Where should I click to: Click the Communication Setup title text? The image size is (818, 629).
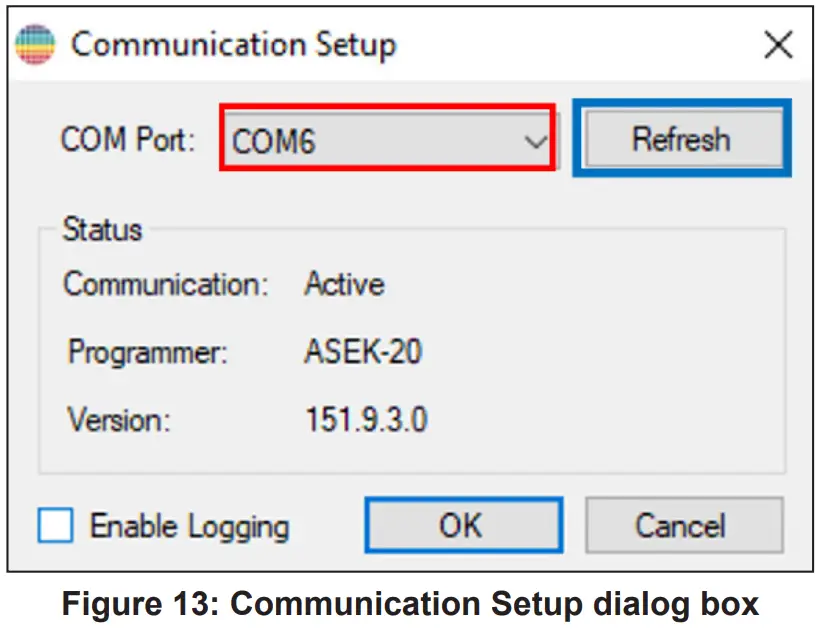[x=233, y=45]
